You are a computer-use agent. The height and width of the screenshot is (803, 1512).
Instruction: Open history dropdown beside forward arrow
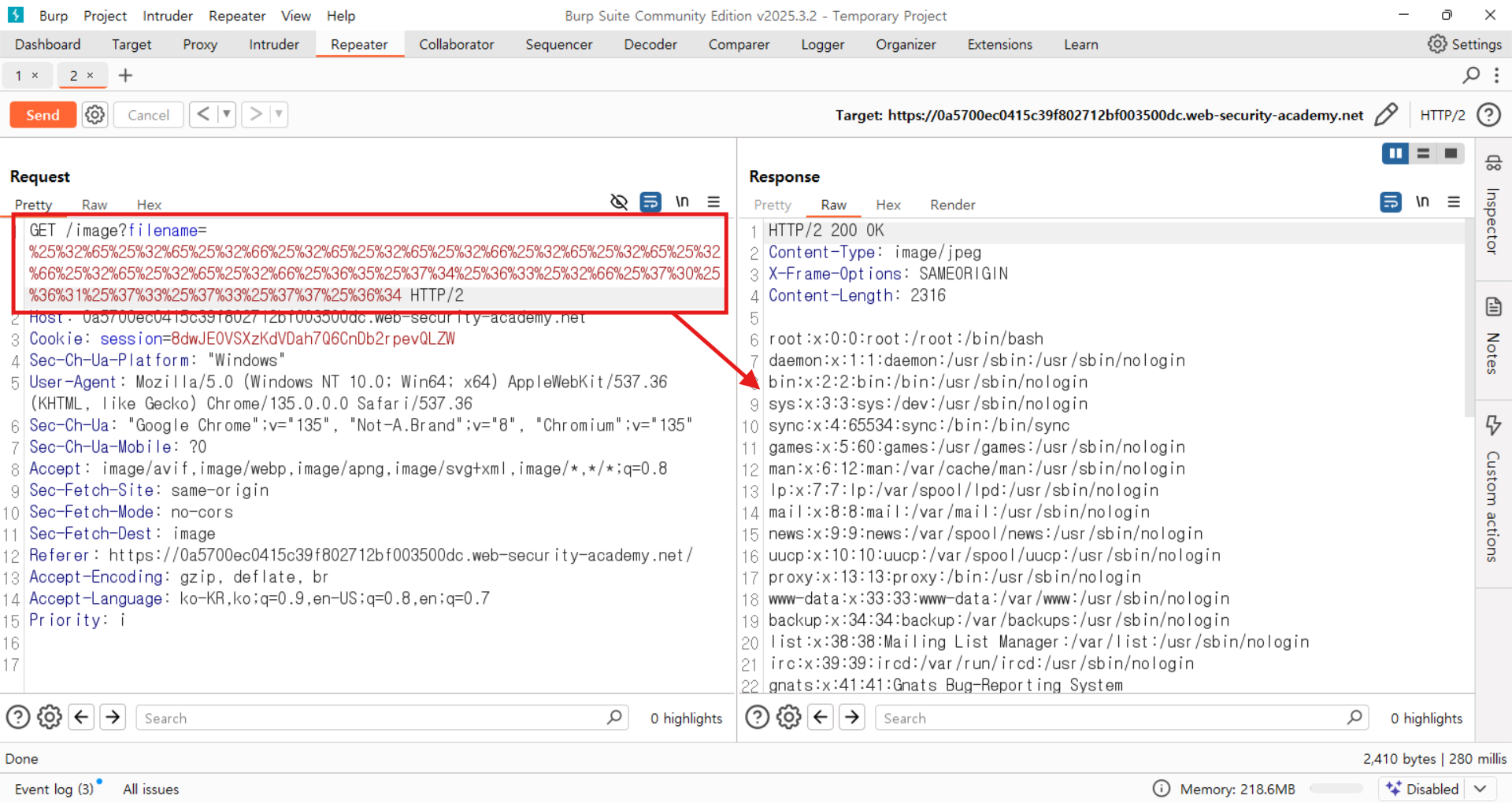(279, 115)
